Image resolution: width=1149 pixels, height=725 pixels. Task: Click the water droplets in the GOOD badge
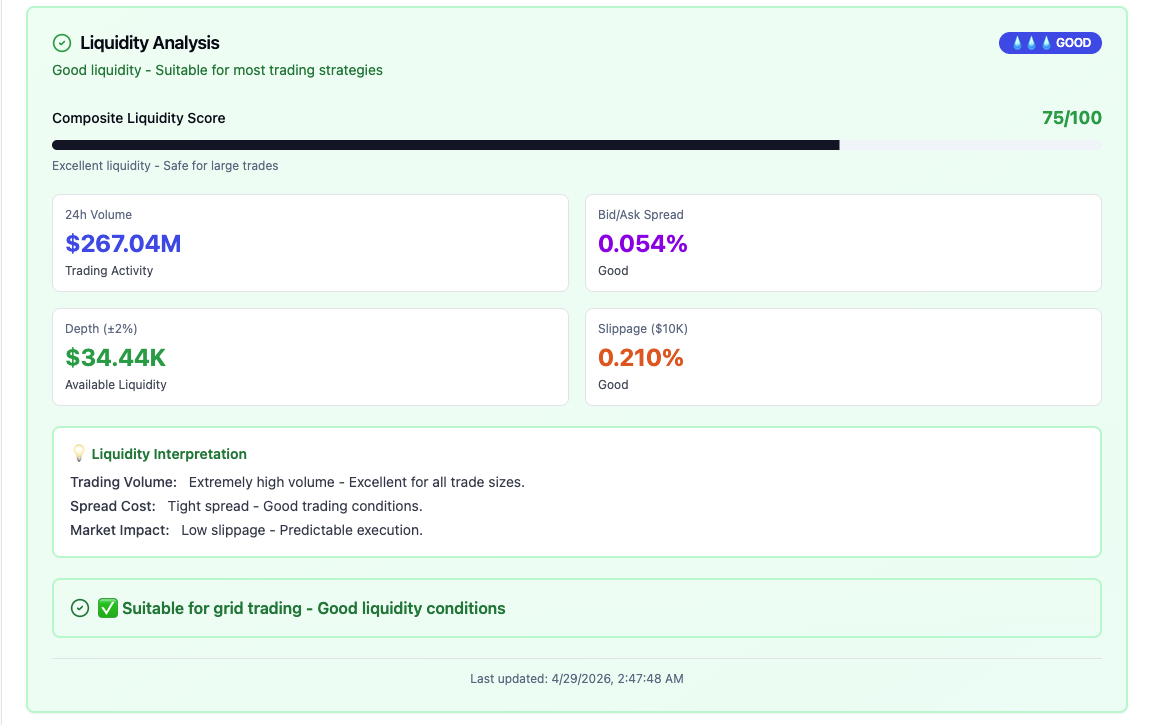pyautogui.click(x=1031, y=43)
